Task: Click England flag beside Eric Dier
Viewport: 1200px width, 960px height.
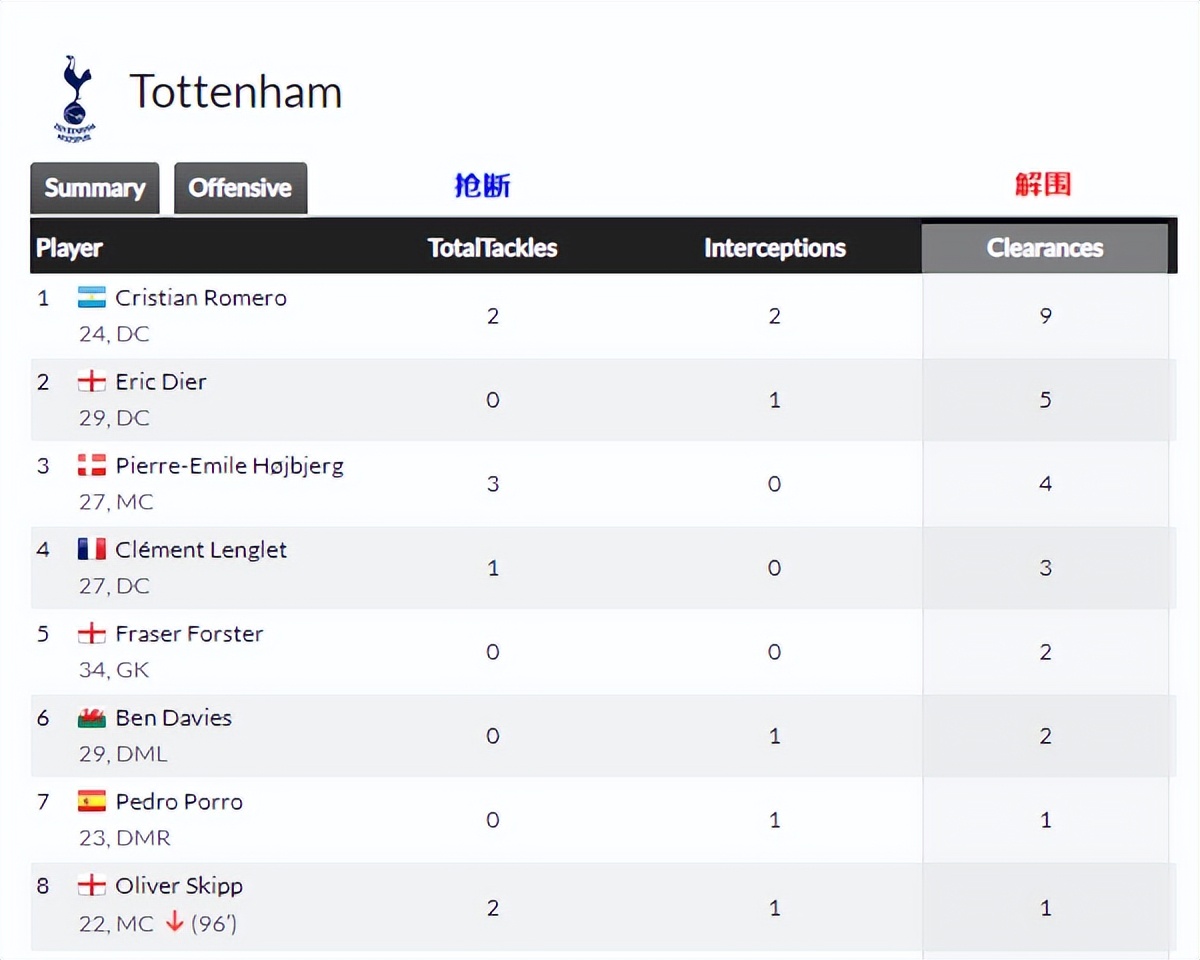Action: click(92, 382)
